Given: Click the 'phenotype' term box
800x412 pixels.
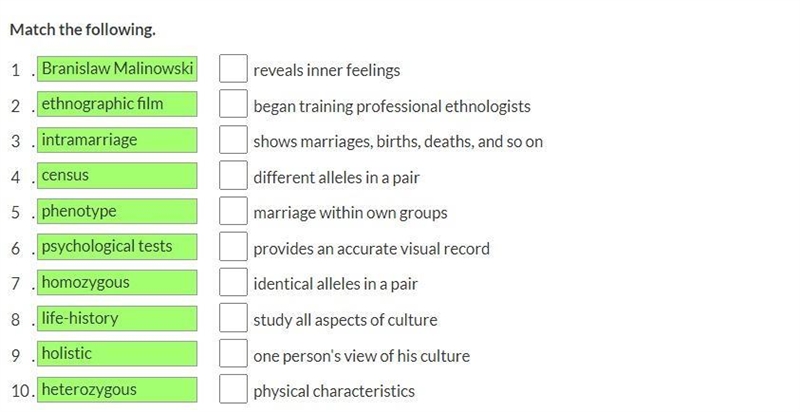Looking at the screenshot, I should (x=117, y=211).
